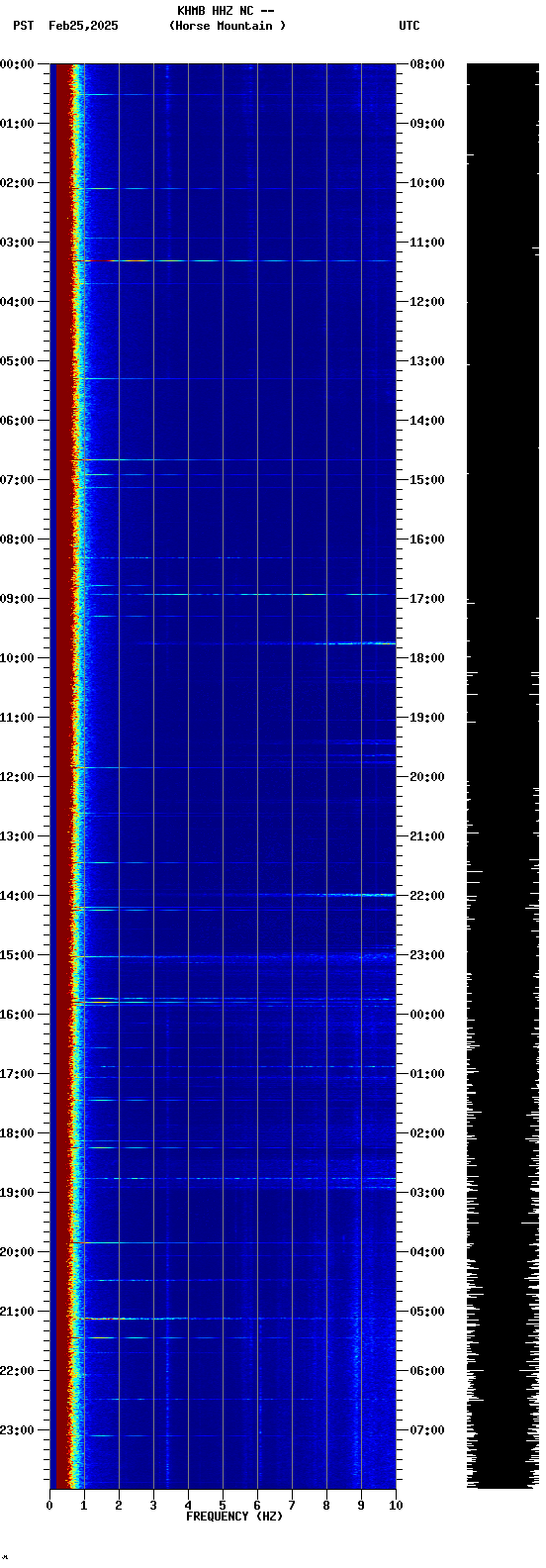Viewport: 546px width, 1568px height.
Task: Click UTC time label '00:00'
Action: [x=427, y=1015]
